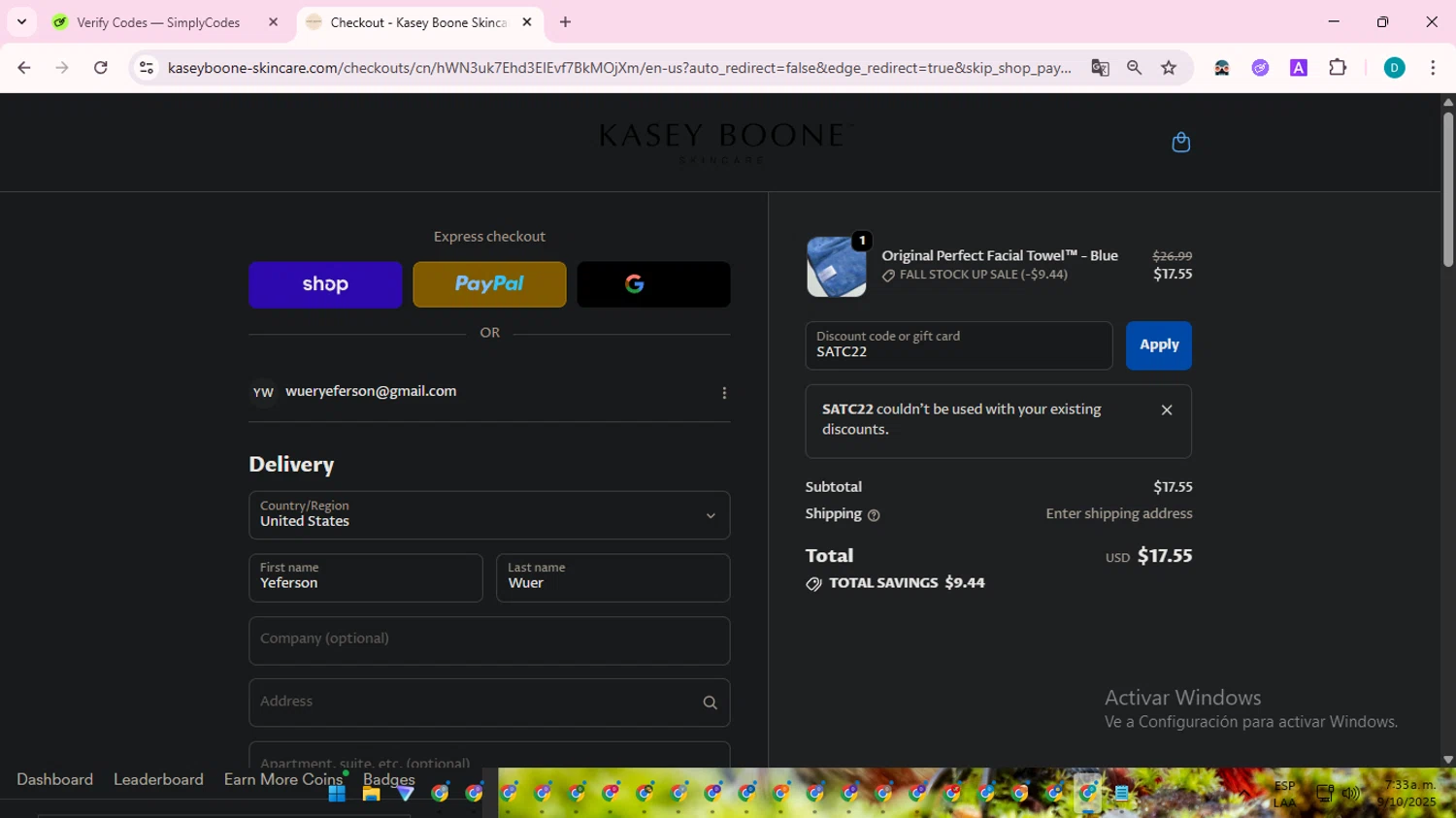1456x818 pixels.
Task: Go forward in browser
Action: [62, 68]
